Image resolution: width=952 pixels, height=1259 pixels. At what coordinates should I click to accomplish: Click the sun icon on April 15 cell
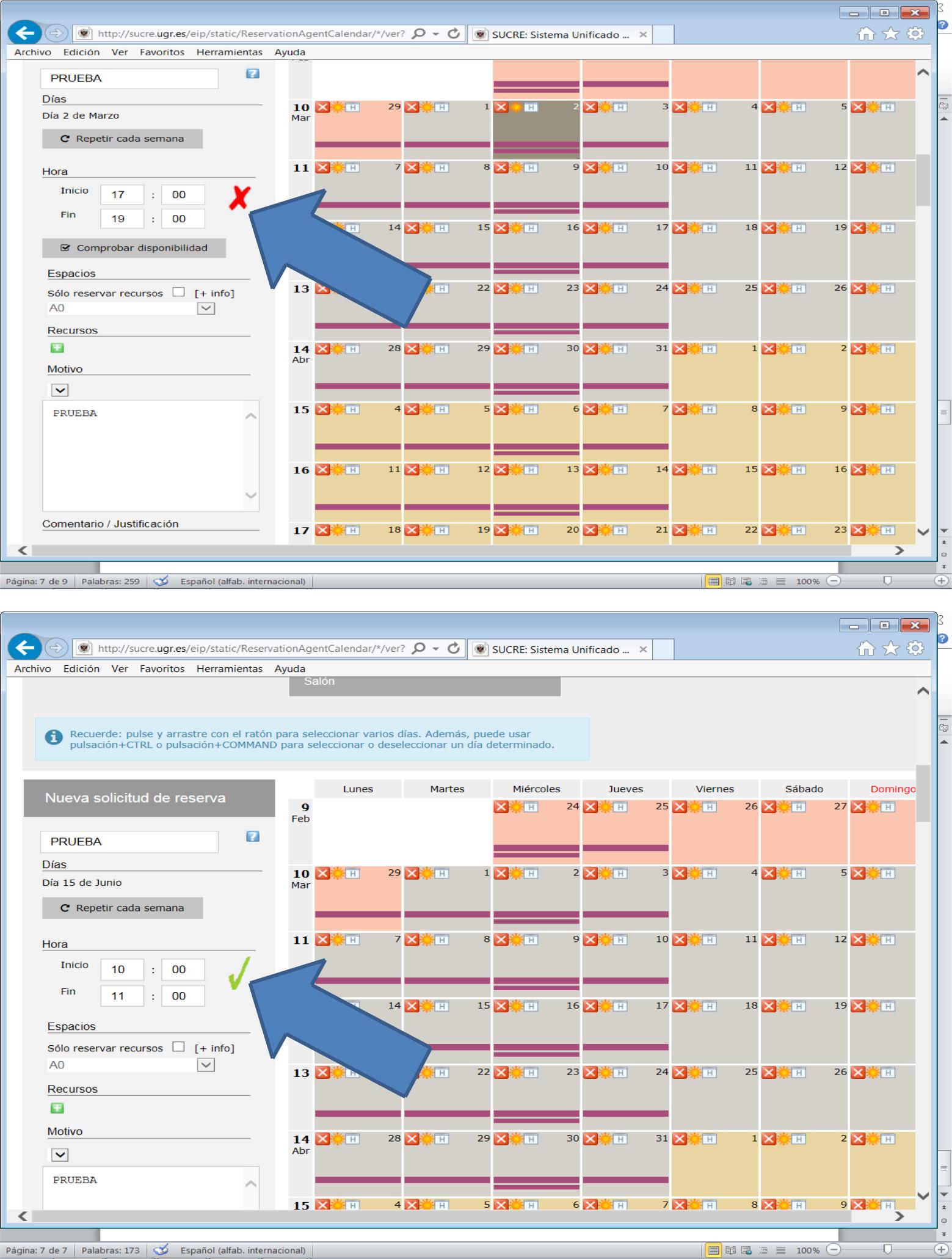click(x=695, y=470)
